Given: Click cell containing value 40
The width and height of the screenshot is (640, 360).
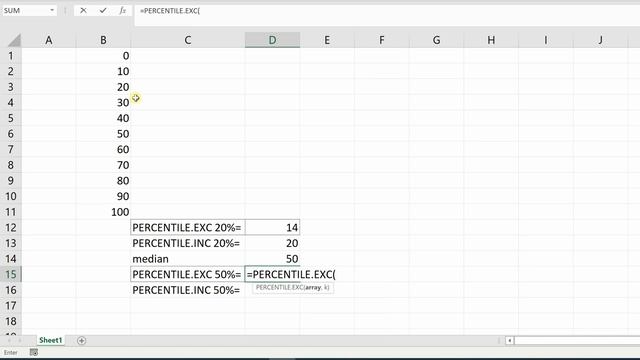Looking at the screenshot, I should [103, 118].
